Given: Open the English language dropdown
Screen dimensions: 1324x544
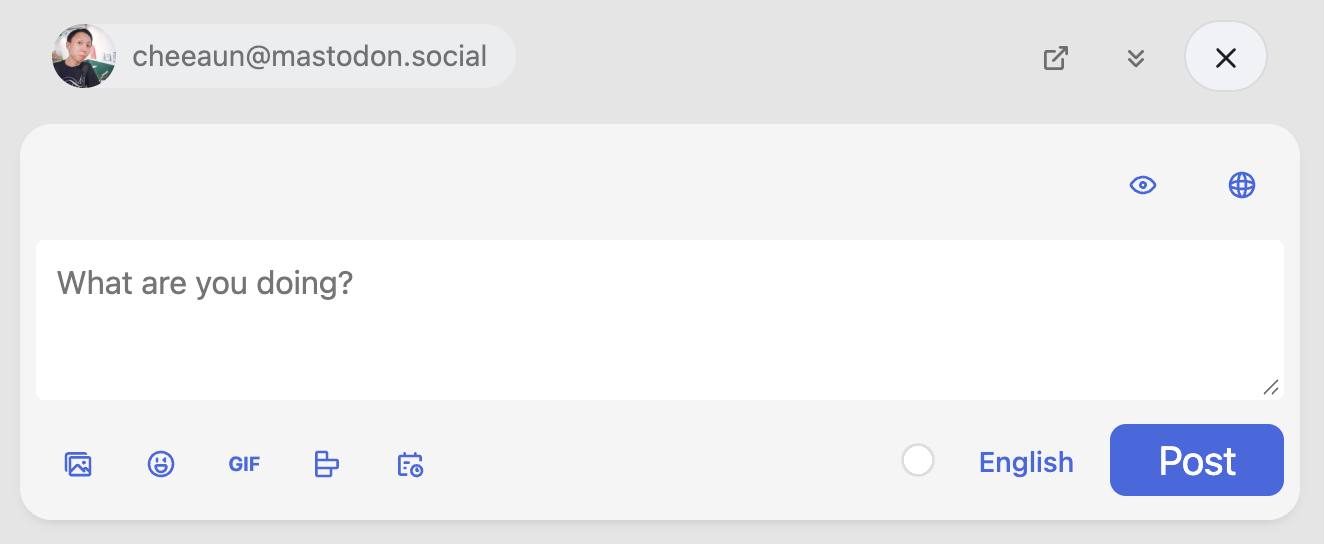Looking at the screenshot, I should 1026,462.
